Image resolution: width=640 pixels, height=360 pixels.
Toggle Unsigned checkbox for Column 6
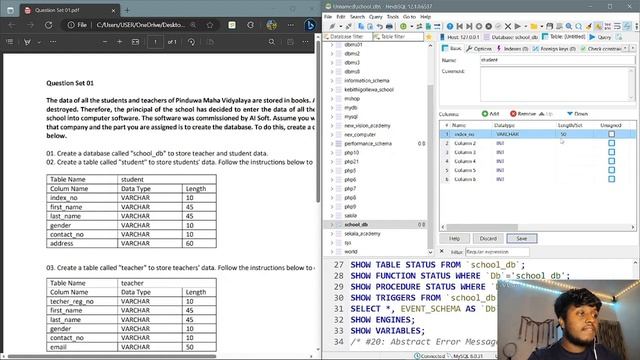click(x=611, y=179)
